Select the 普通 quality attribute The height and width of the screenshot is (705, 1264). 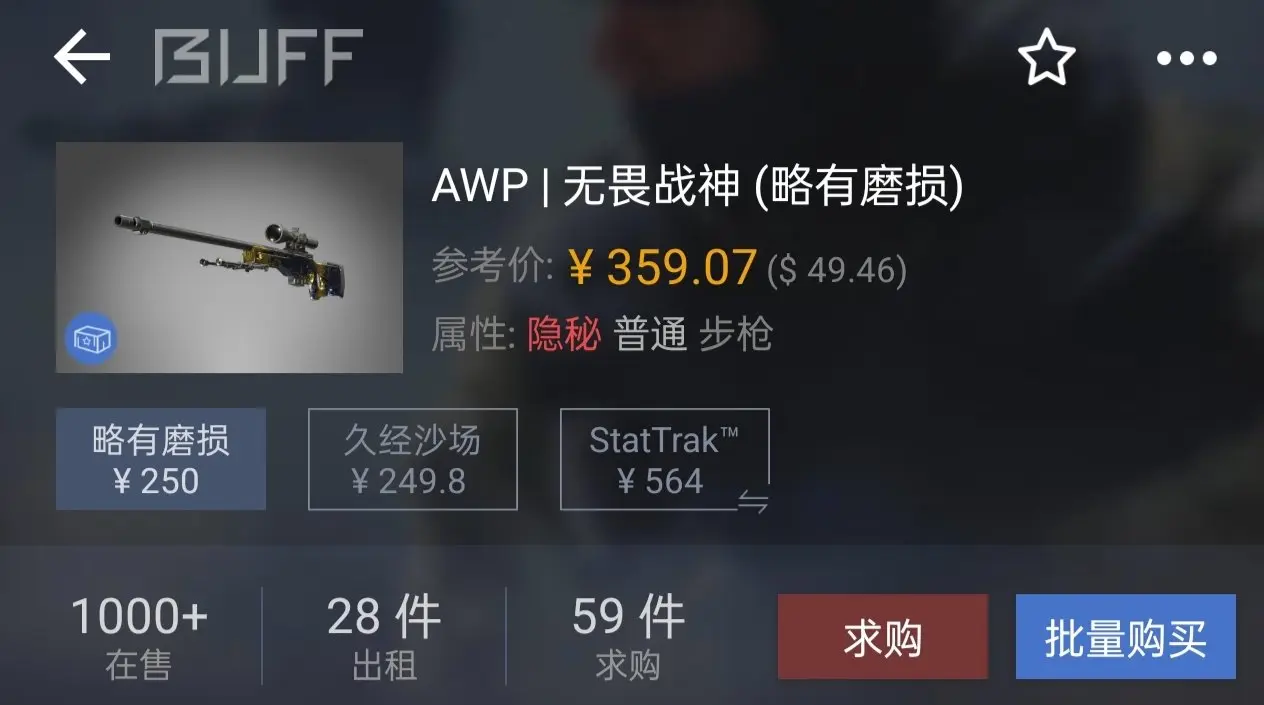[x=650, y=335]
